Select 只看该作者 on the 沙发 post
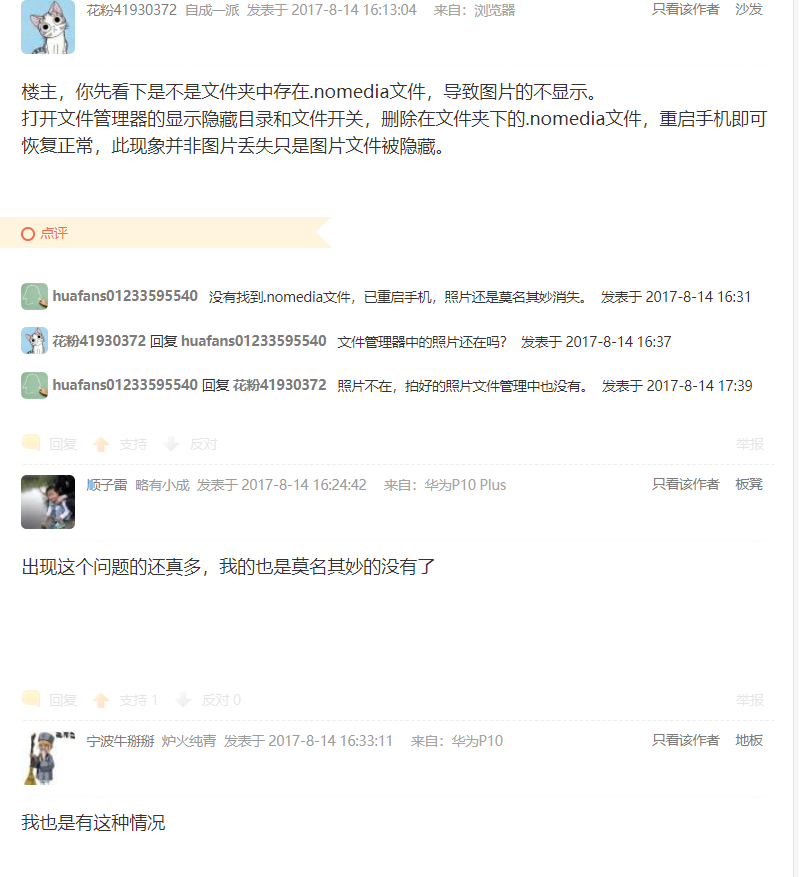The image size is (799, 877). tap(685, 10)
